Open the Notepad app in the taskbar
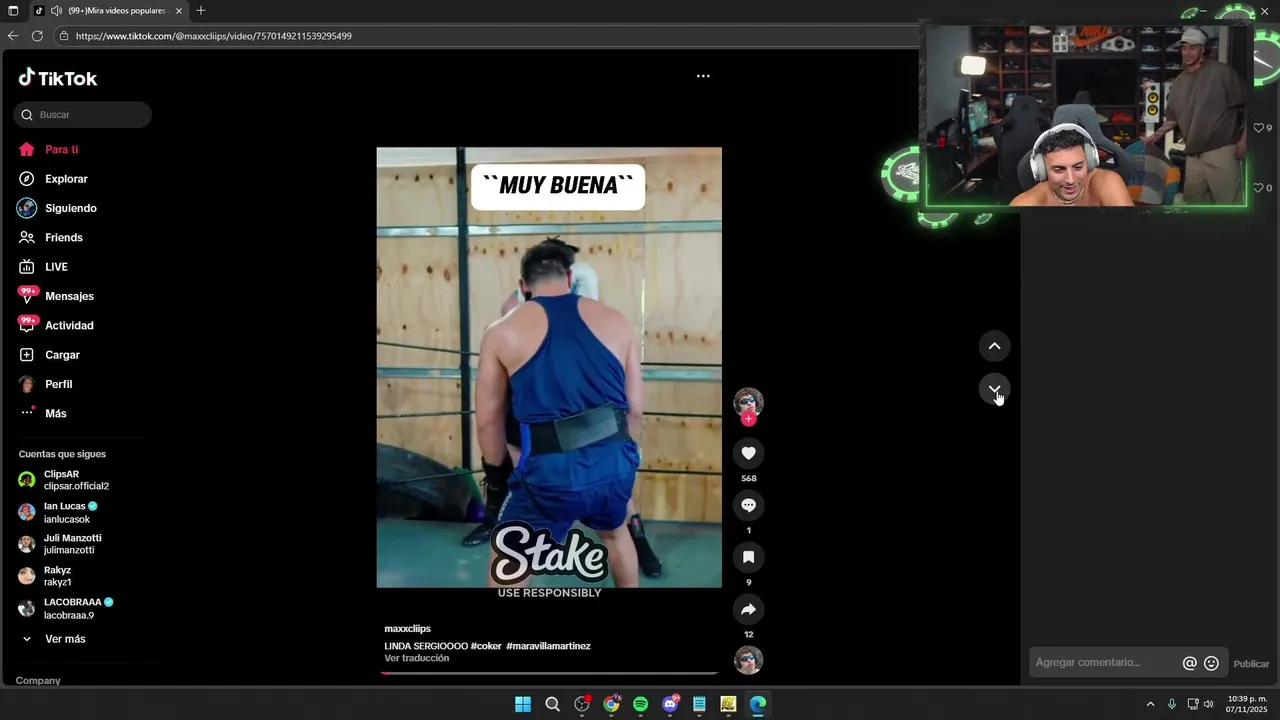 click(699, 704)
